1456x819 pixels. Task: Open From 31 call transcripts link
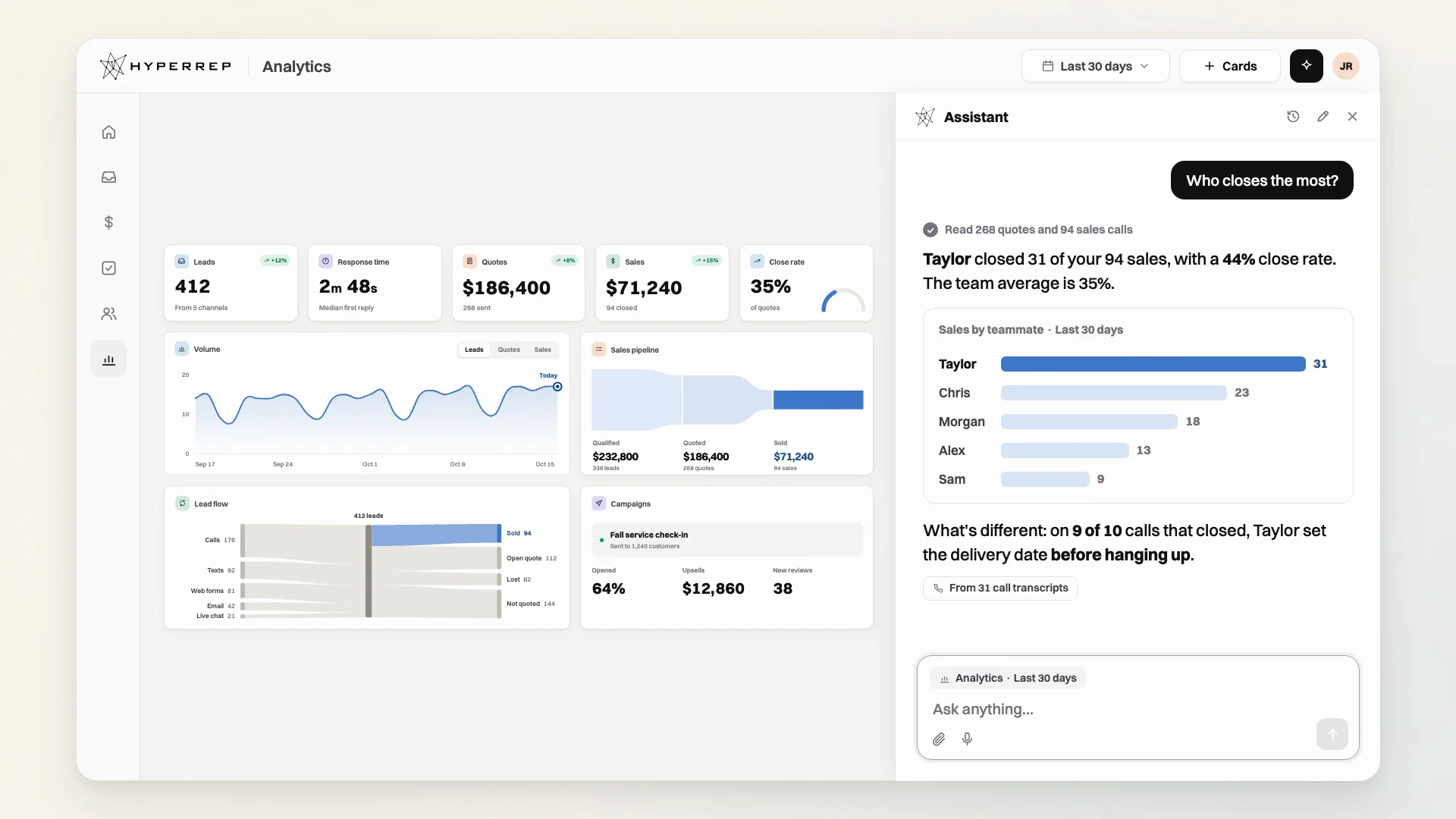click(1000, 588)
